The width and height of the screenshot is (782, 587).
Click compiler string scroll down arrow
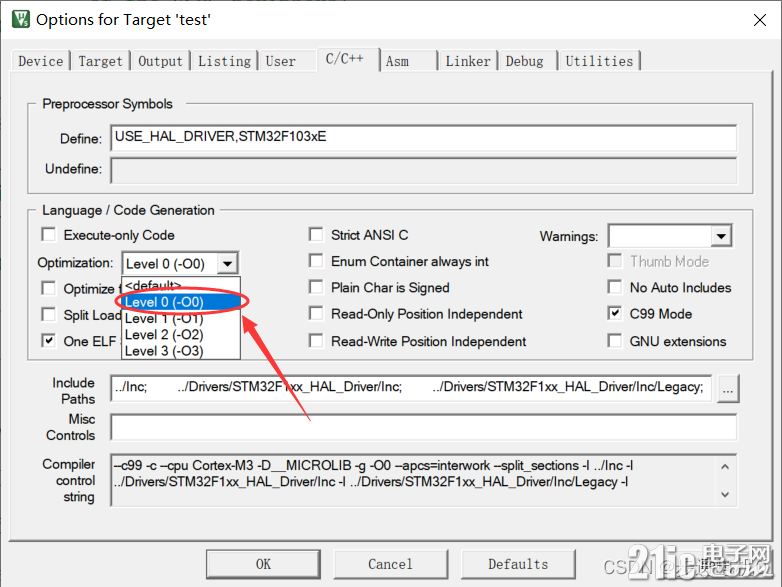(726, 494)
